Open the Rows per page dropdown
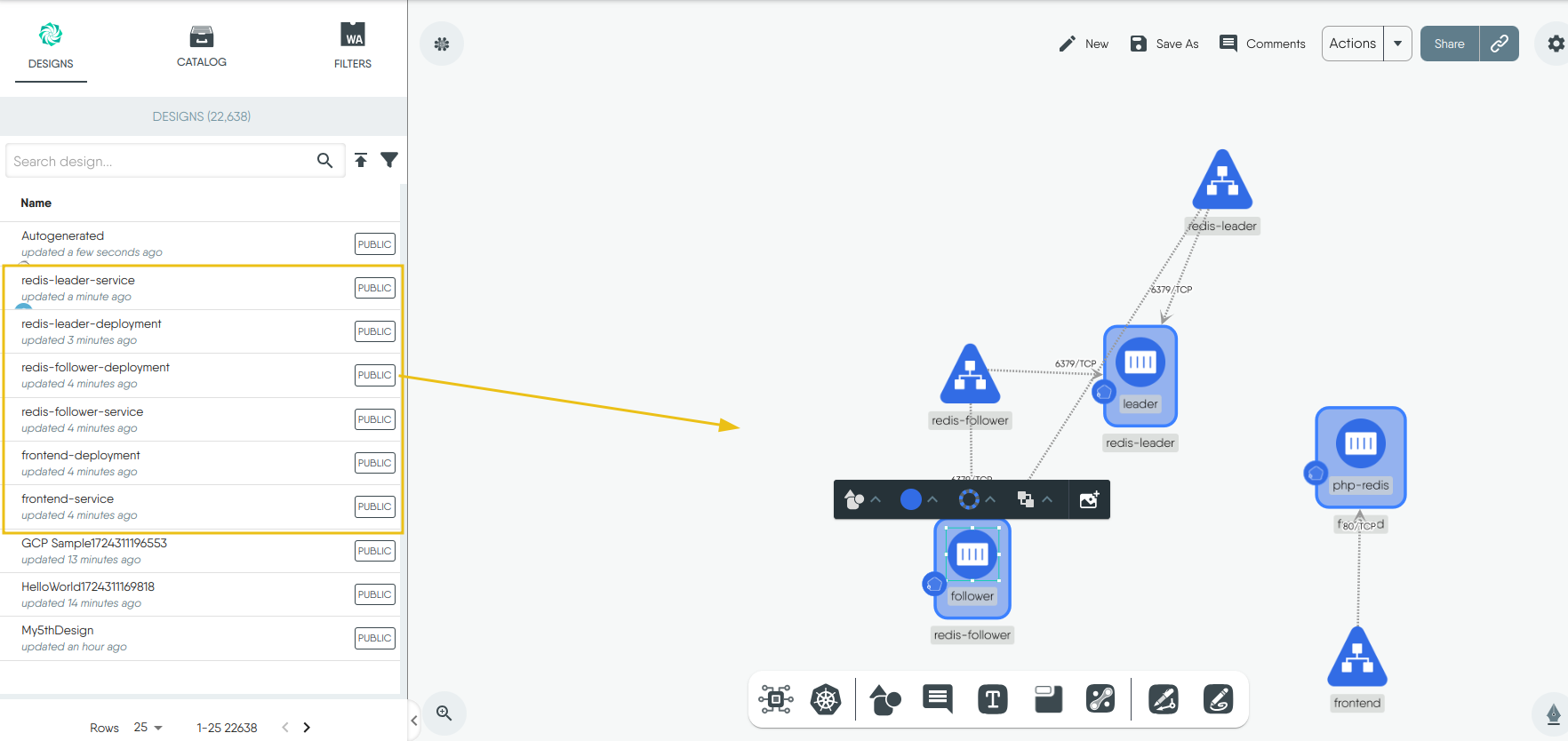Screen dimensions: 1568x741 (148, 727)
